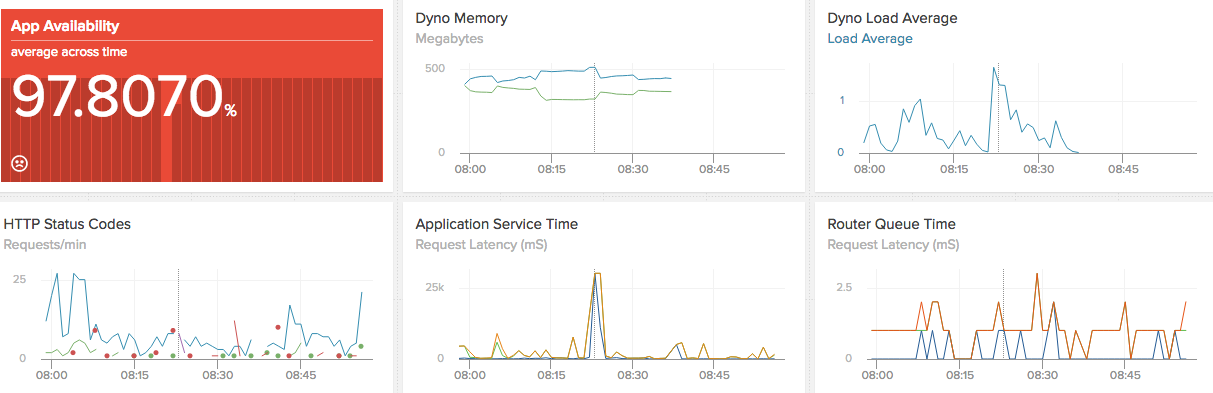This screenshot has height=393, width=1213.
Task: Click the 2.5 axis label in Router Queue Time
Action: (843, 288)
